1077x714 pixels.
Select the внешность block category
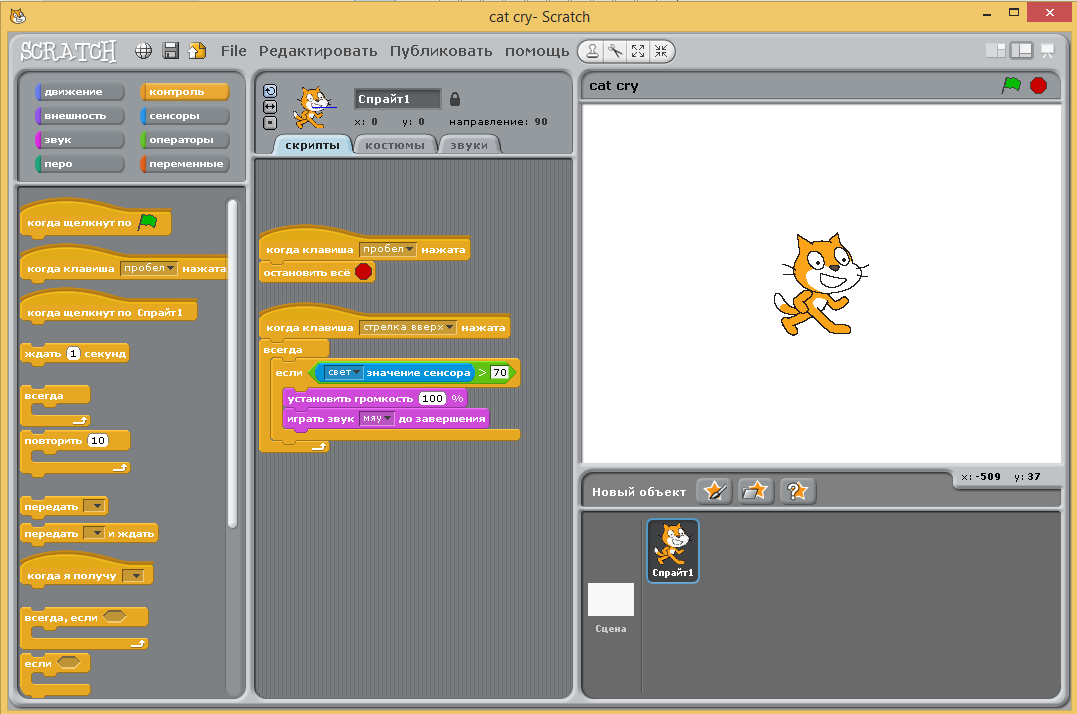click(x=80, y=115)
